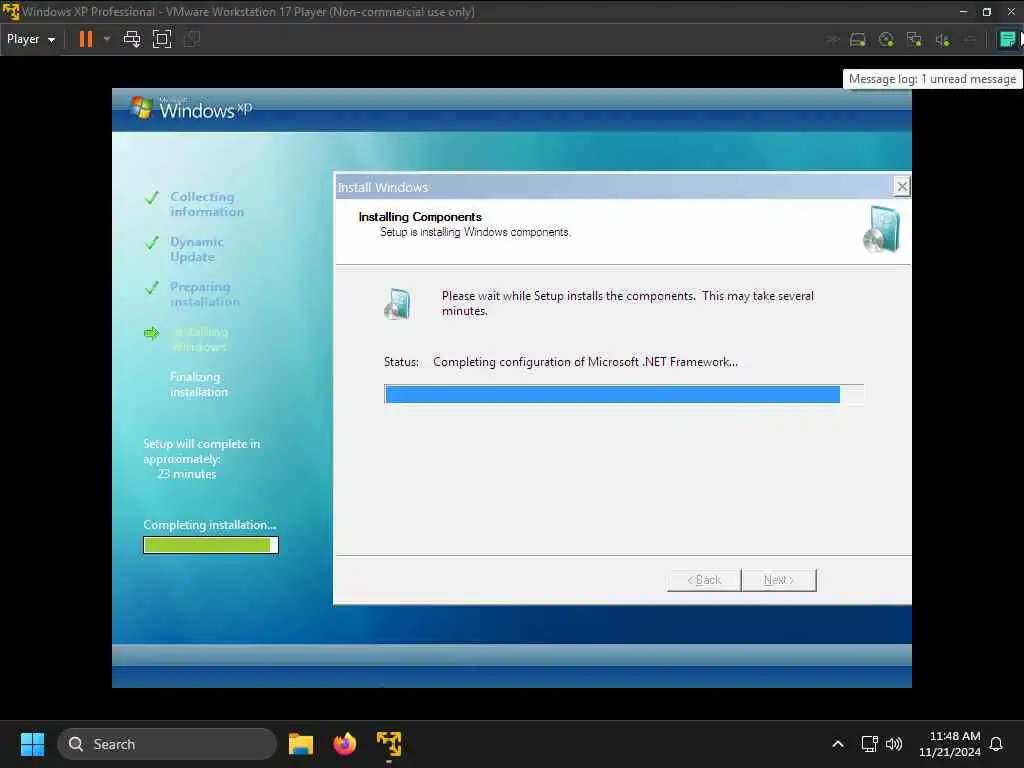1024x768 pixels.
Task: Open the clock and date panel
Action: 950,744
